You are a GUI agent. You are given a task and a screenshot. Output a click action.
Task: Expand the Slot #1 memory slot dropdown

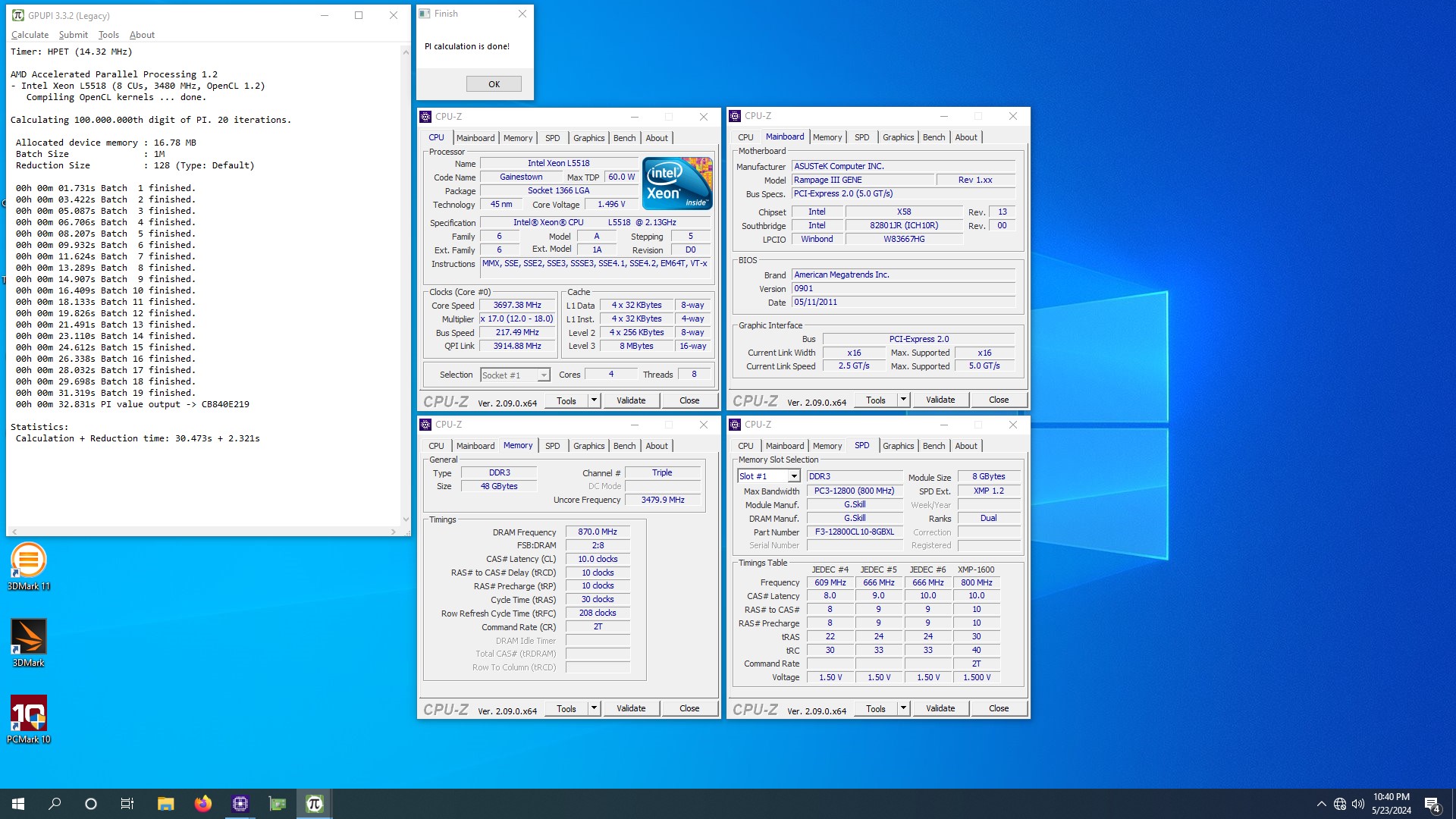[794, 476]
